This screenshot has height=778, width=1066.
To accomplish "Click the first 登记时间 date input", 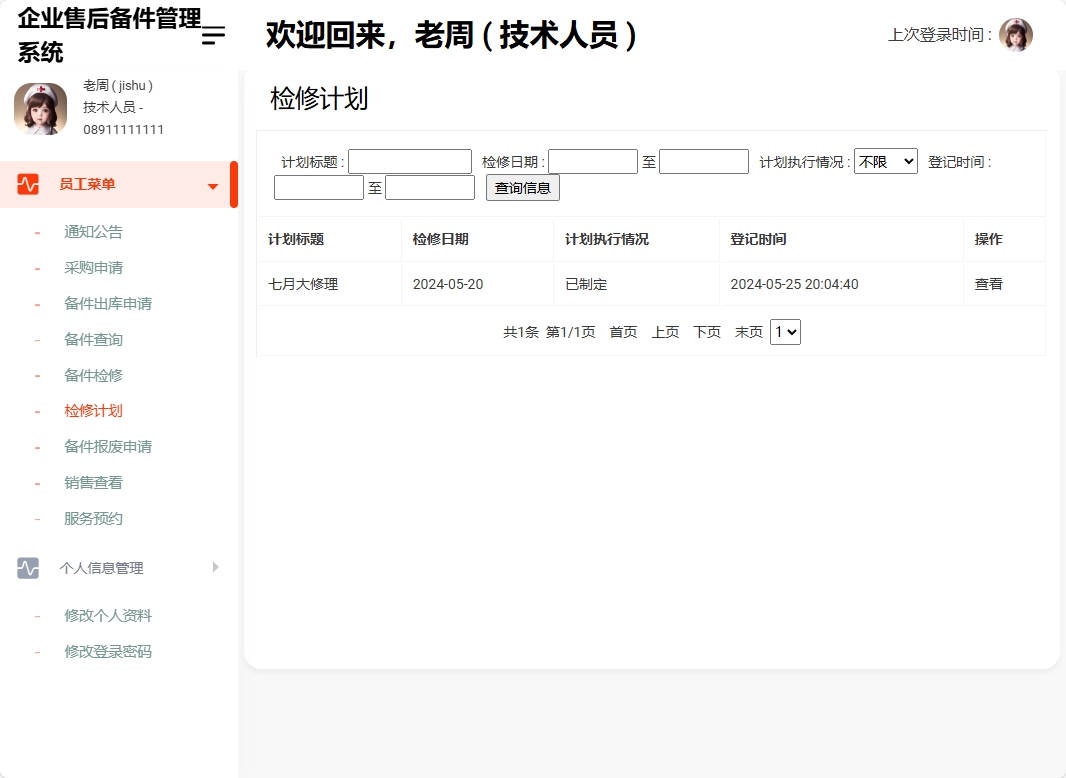I will (x=318, y=187).
